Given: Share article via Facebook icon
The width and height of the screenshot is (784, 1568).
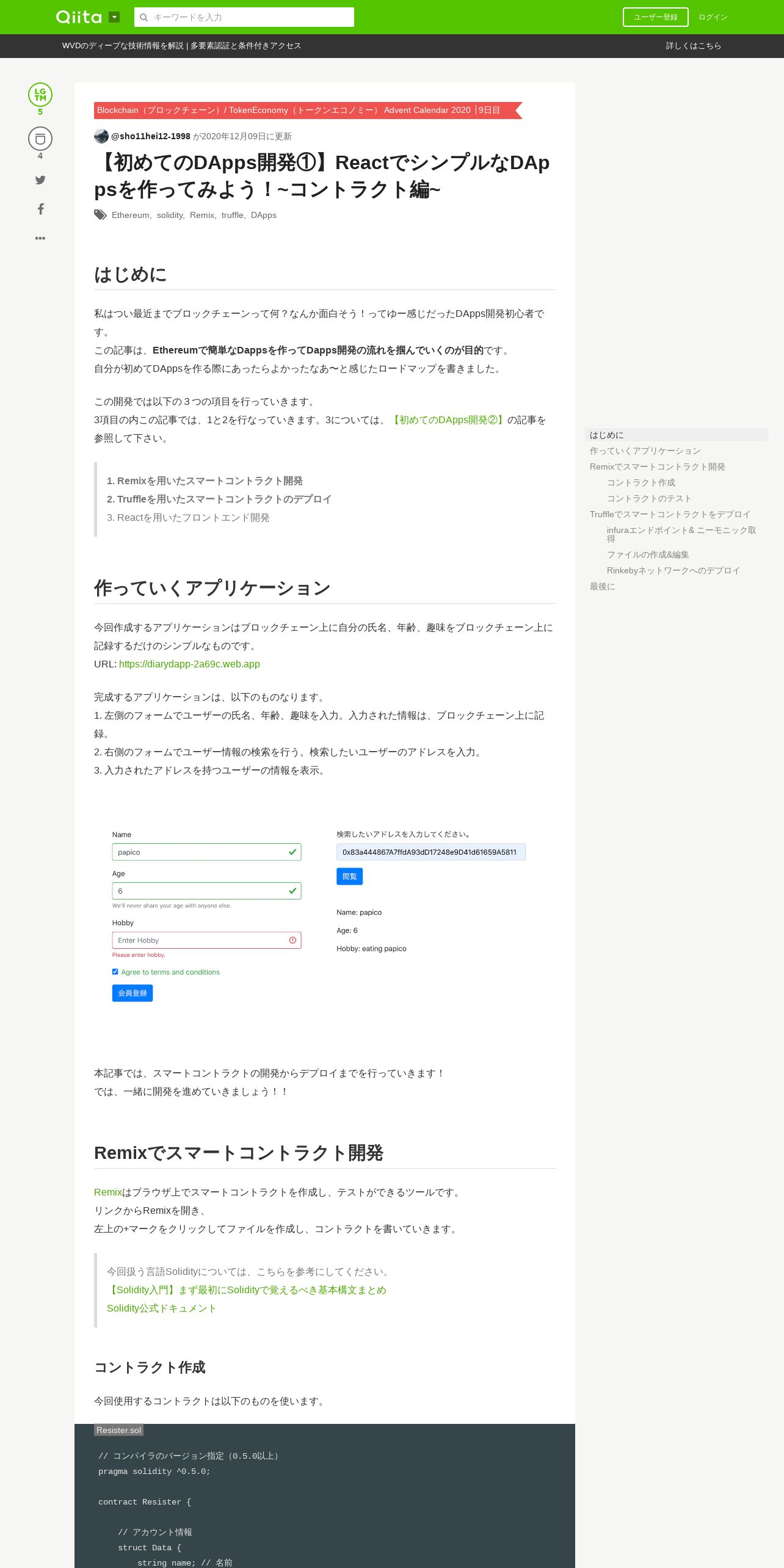Looking at the screenshot, I should click(x=40, y=209).
